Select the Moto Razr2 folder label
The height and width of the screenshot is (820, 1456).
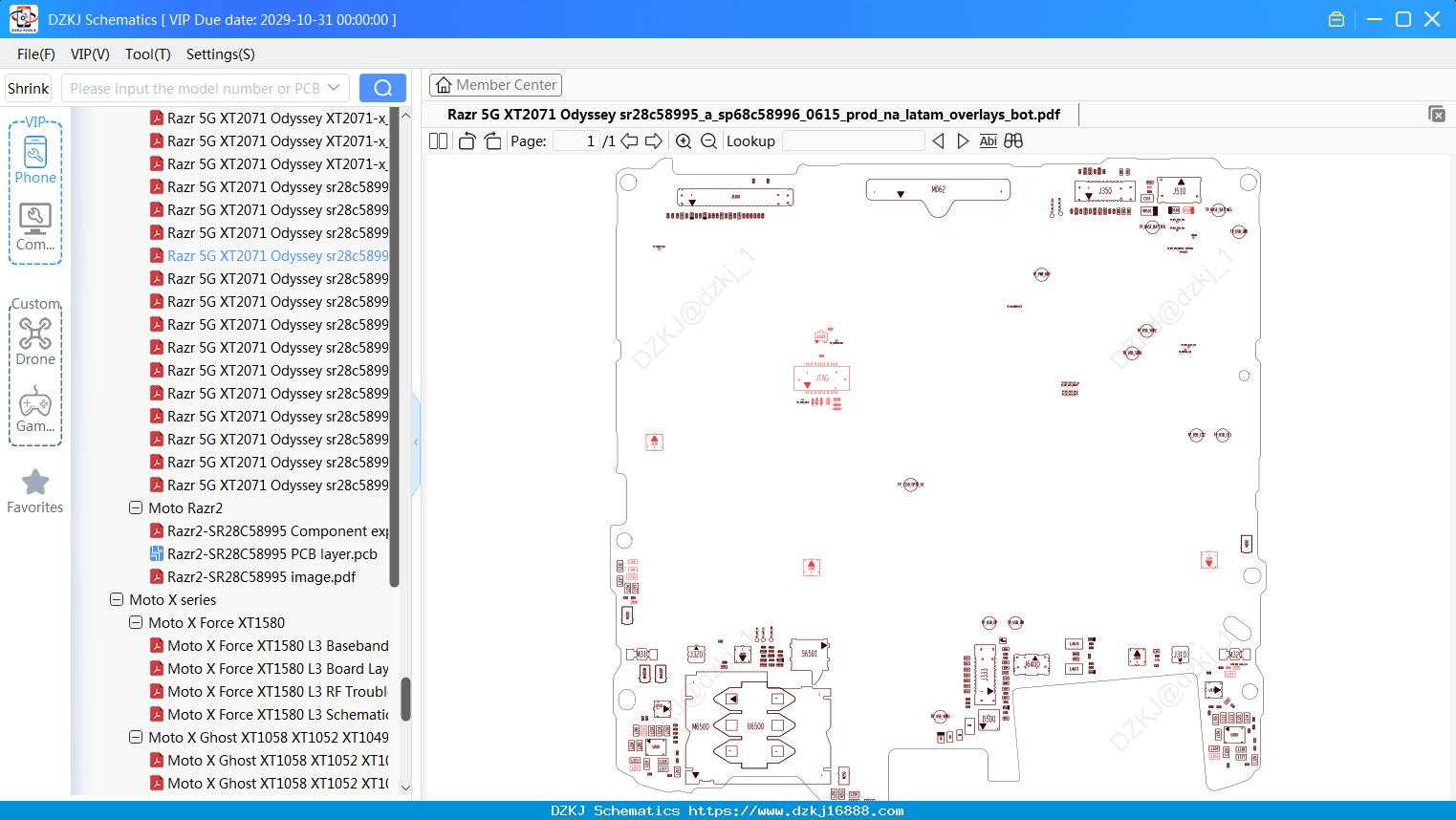click(185, 508)
